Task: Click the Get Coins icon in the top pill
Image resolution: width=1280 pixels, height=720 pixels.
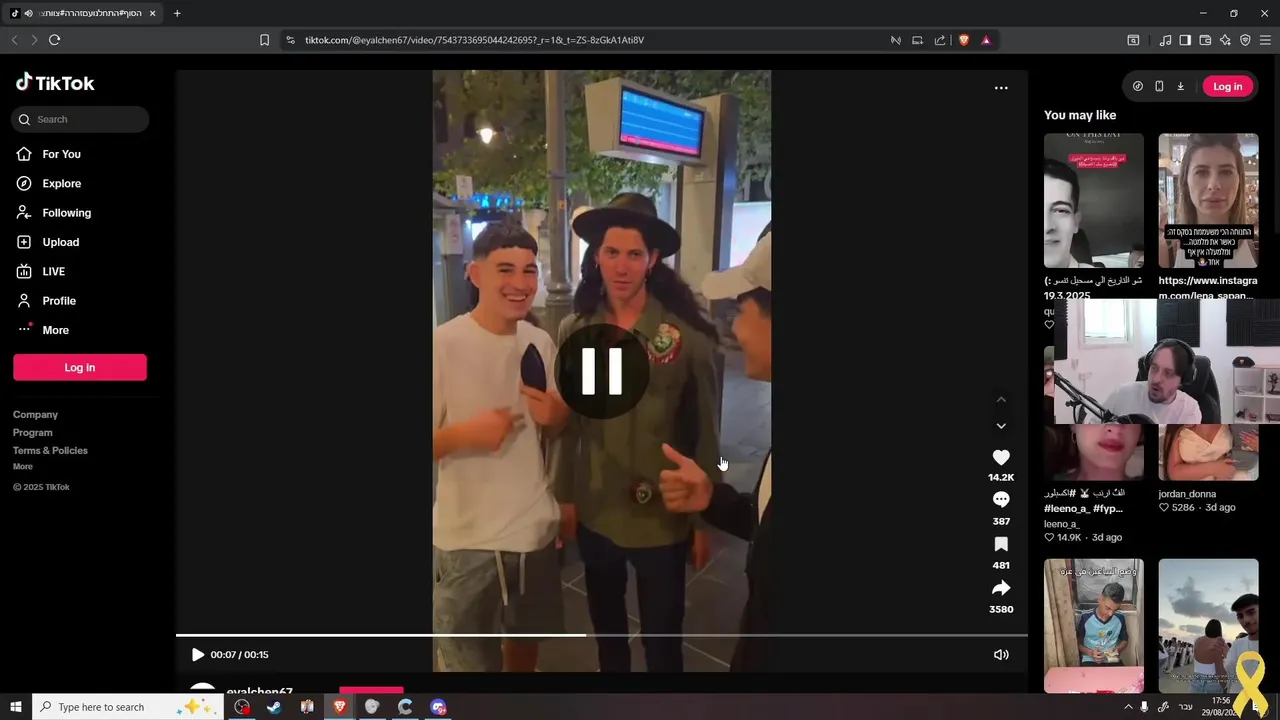Action: click(x=1137, y=86)
